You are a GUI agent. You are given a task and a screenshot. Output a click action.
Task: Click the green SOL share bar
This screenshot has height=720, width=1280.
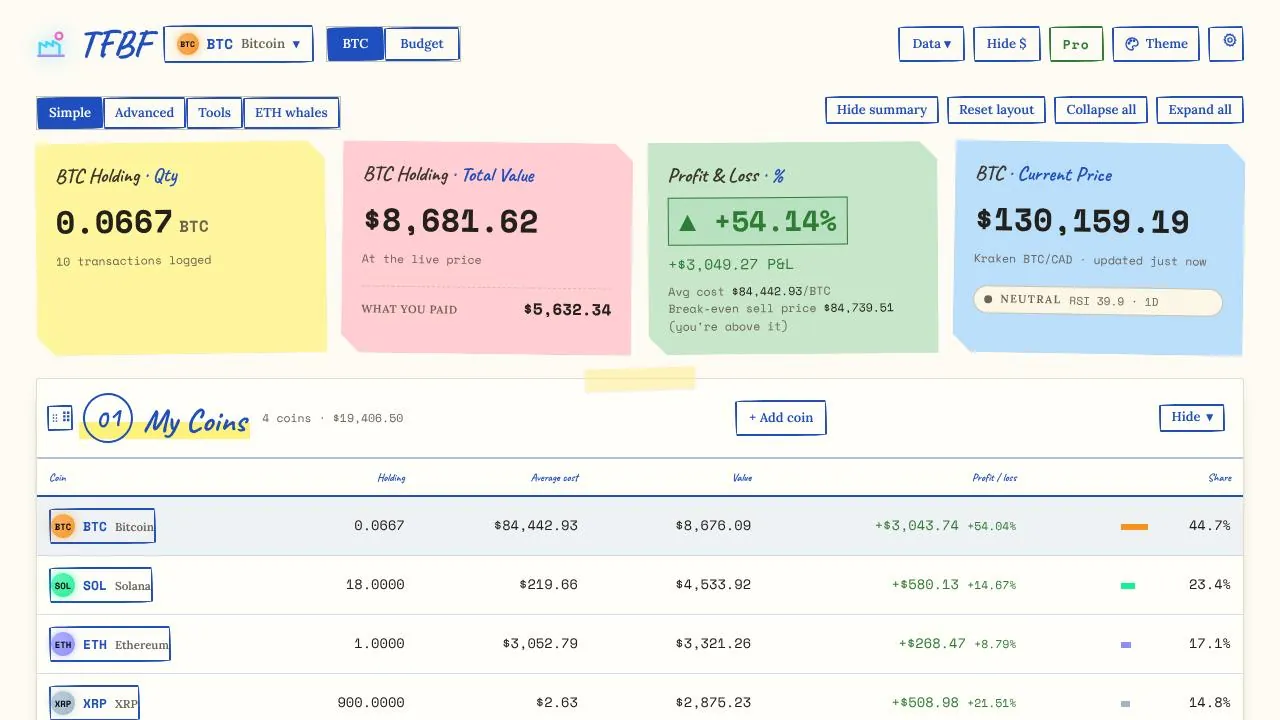(1128, 585)
